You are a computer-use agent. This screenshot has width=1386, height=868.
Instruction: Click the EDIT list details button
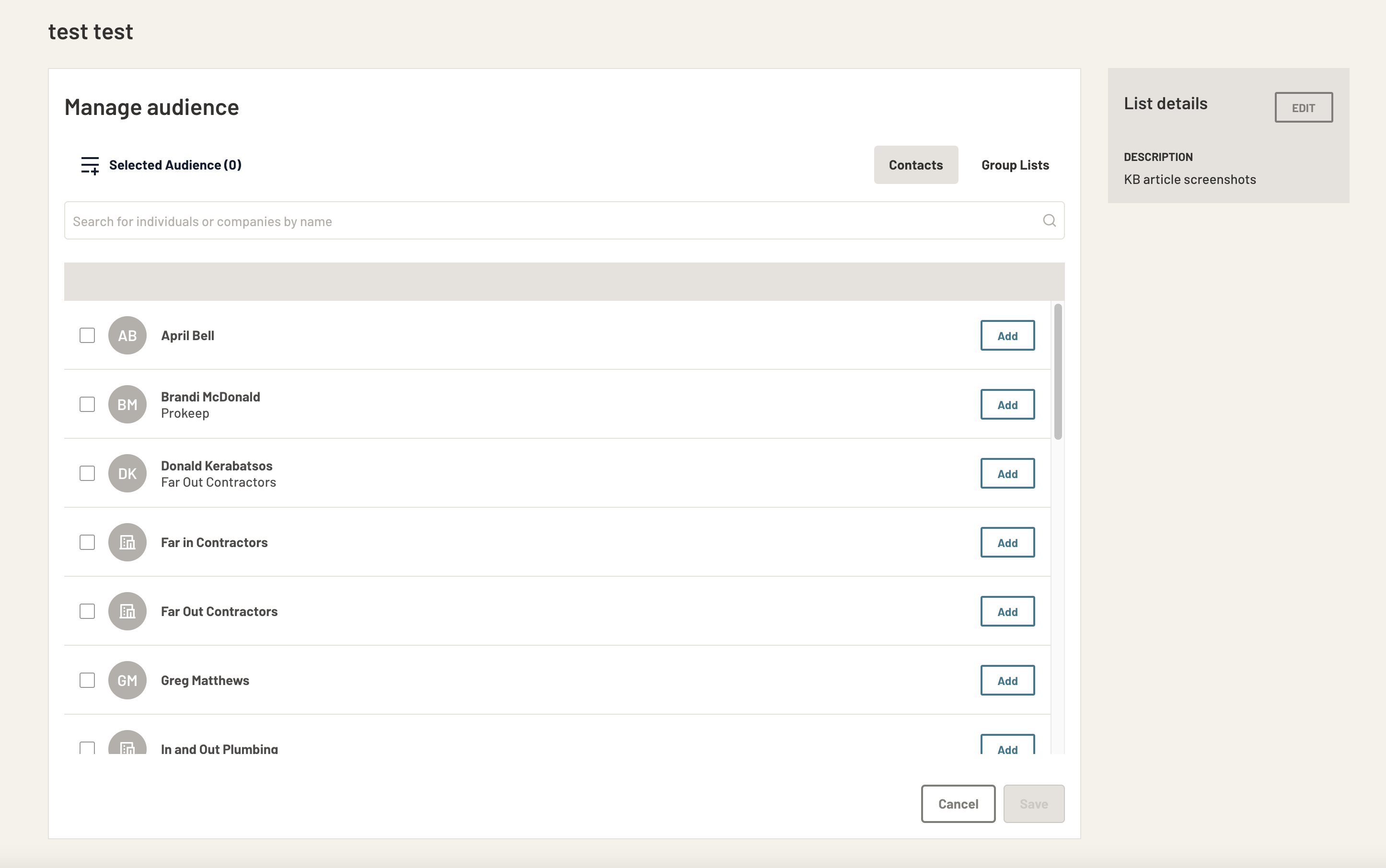(1303, 107)
